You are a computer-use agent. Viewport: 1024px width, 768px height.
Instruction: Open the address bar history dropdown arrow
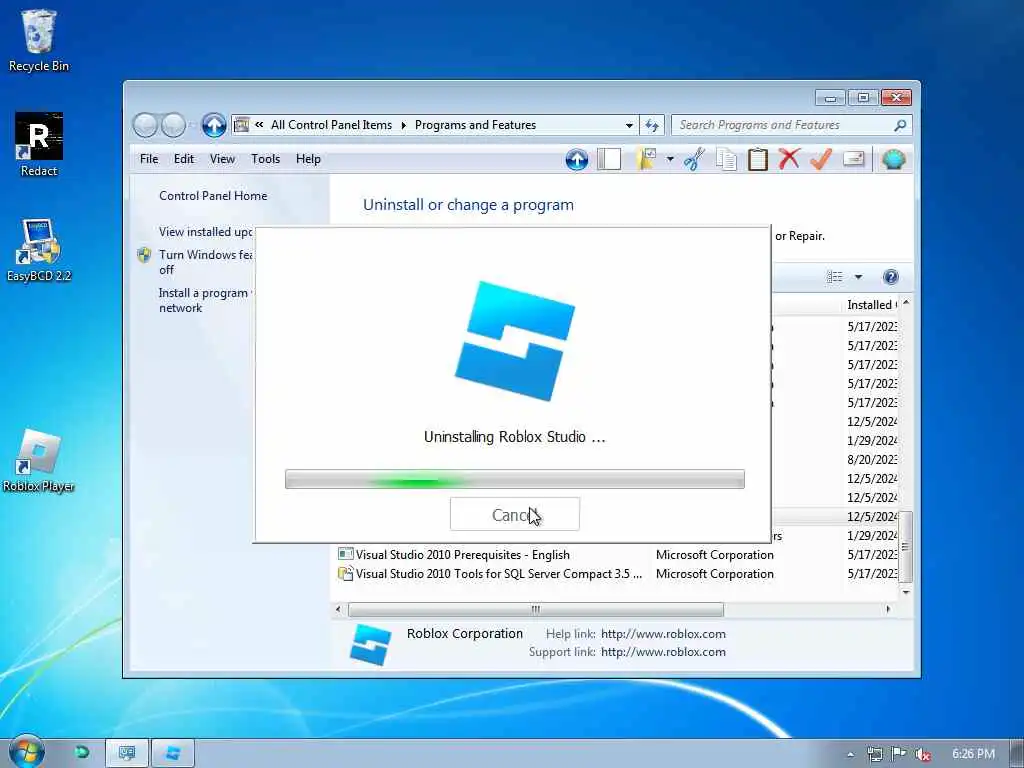[x=629, y=125]
